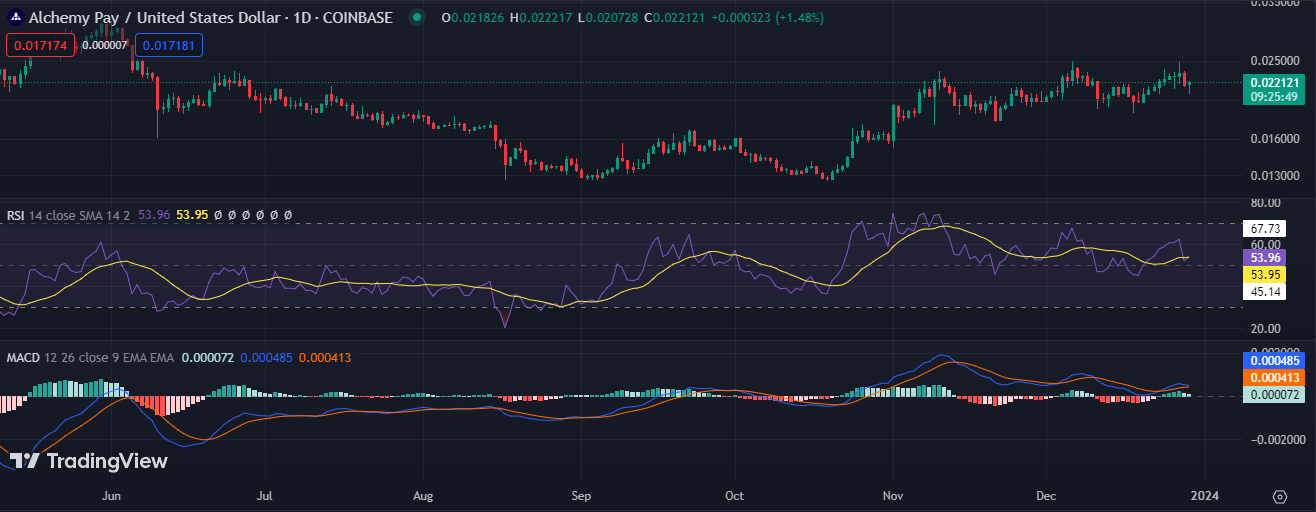
Task: Click the Alchemy Pay coin logo icon
Action: [x=16, y=18]
